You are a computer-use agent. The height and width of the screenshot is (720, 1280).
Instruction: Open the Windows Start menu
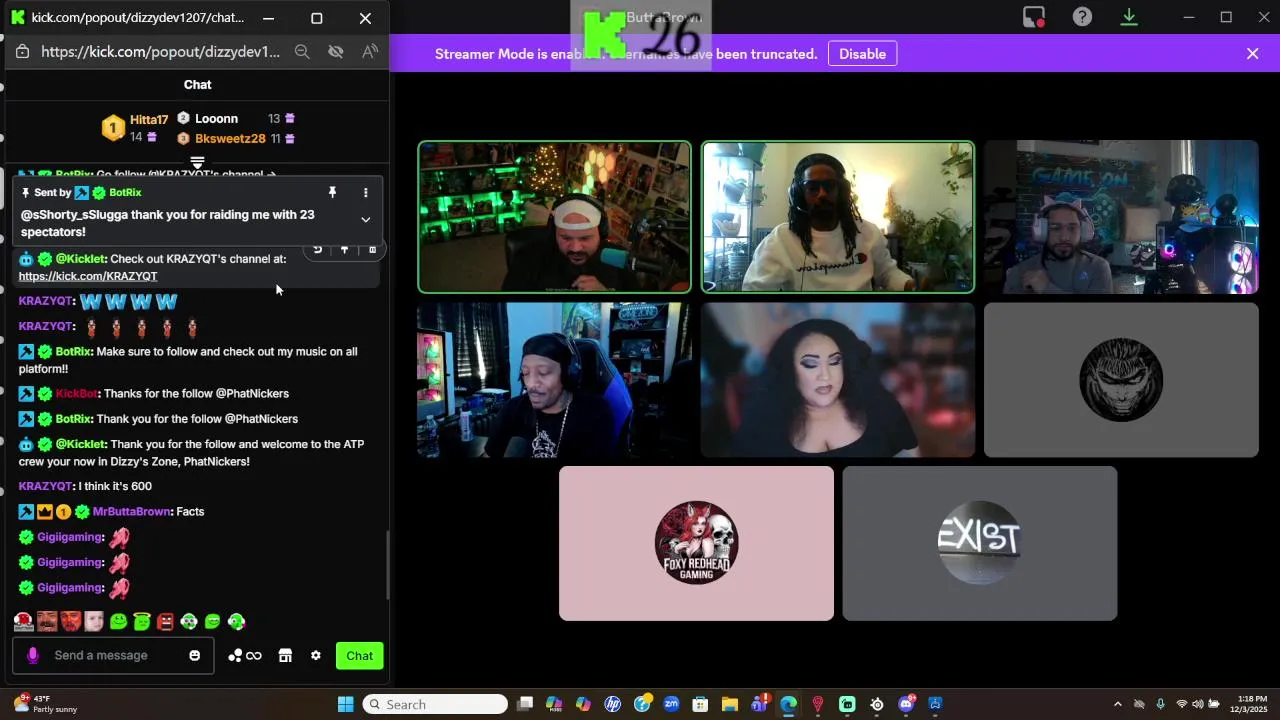pos(345,704)
